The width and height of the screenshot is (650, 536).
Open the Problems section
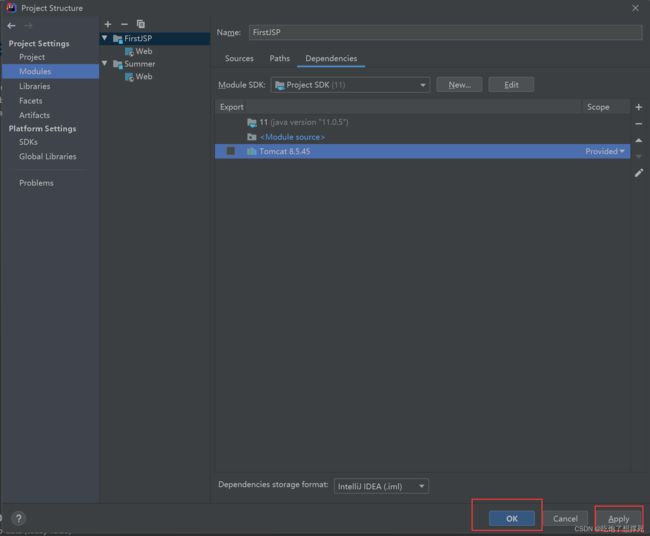[x=36, y=183]
